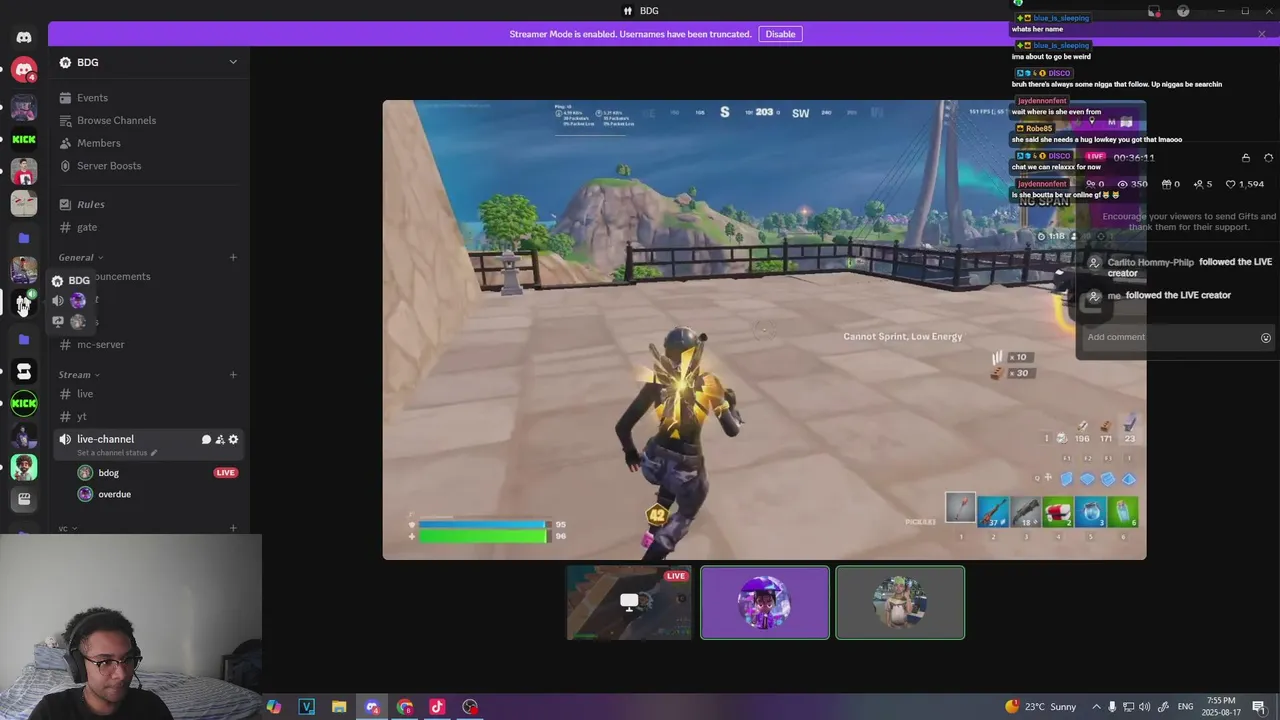This screenshot has width=1280, height=720.
Task: Open Windows notification center icon
Action: (1259, 707)
